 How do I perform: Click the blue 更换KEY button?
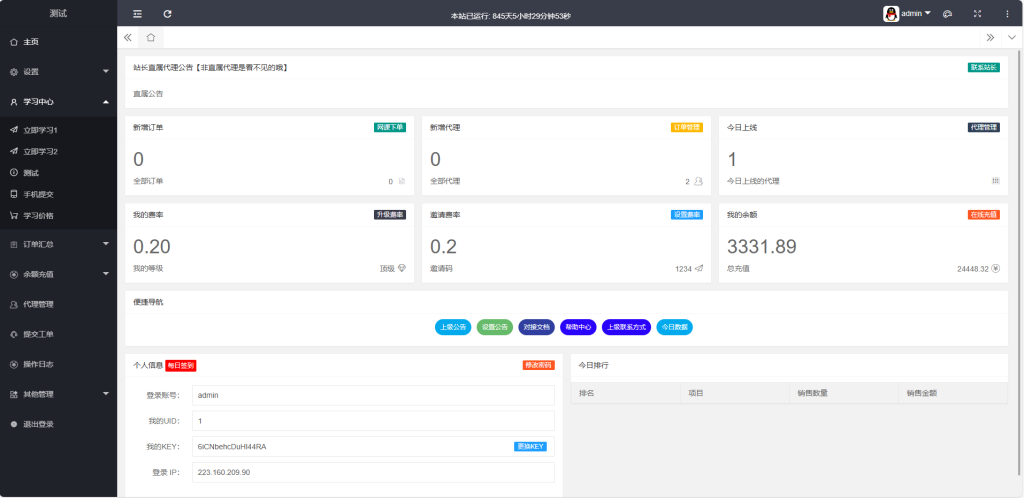(x=530, y=446)
